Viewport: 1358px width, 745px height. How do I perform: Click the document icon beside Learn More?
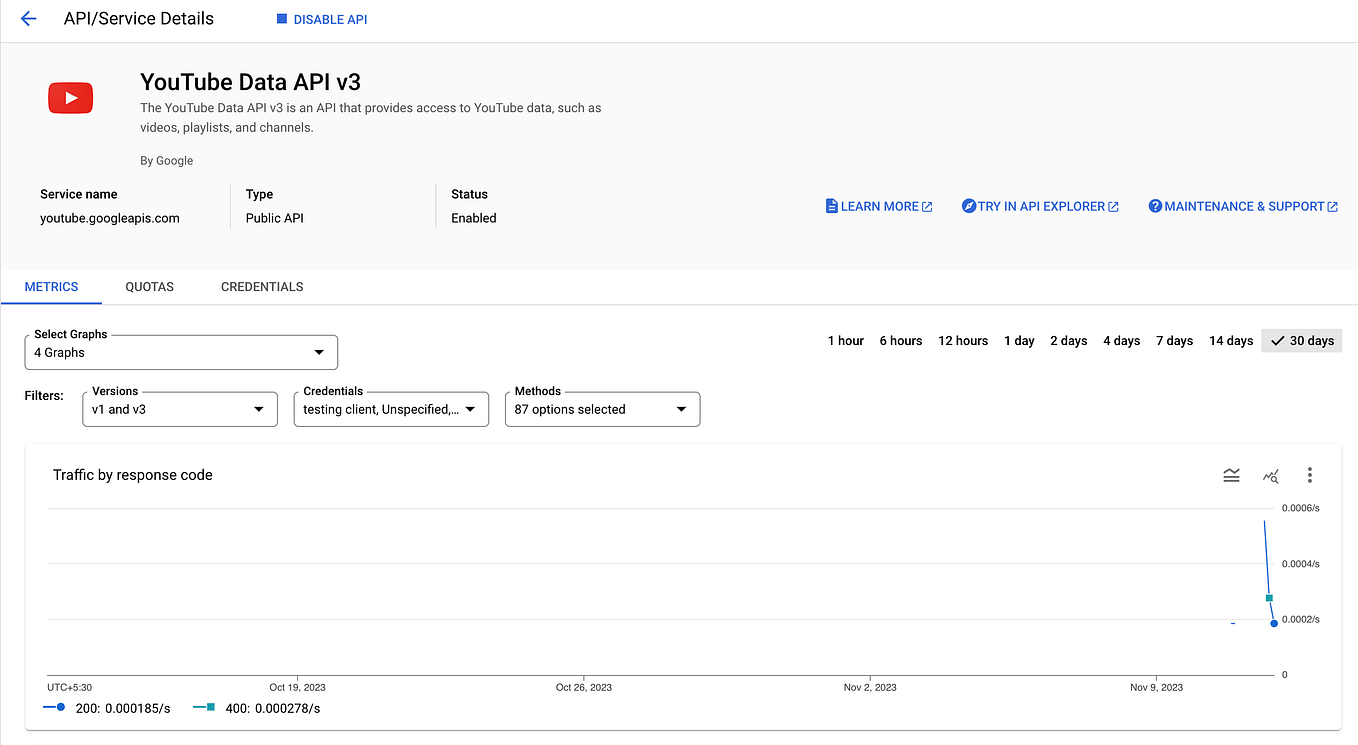(x=831, y=206)
